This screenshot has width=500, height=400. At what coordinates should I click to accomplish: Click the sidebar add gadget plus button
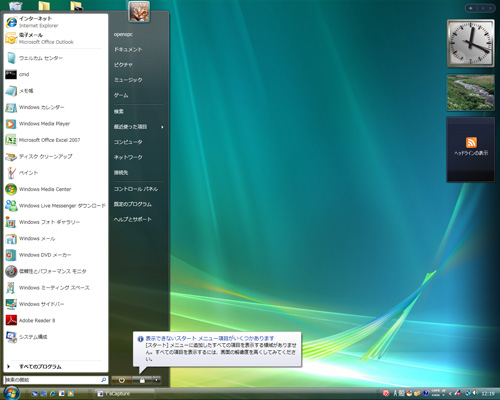(x=471, y=8)
